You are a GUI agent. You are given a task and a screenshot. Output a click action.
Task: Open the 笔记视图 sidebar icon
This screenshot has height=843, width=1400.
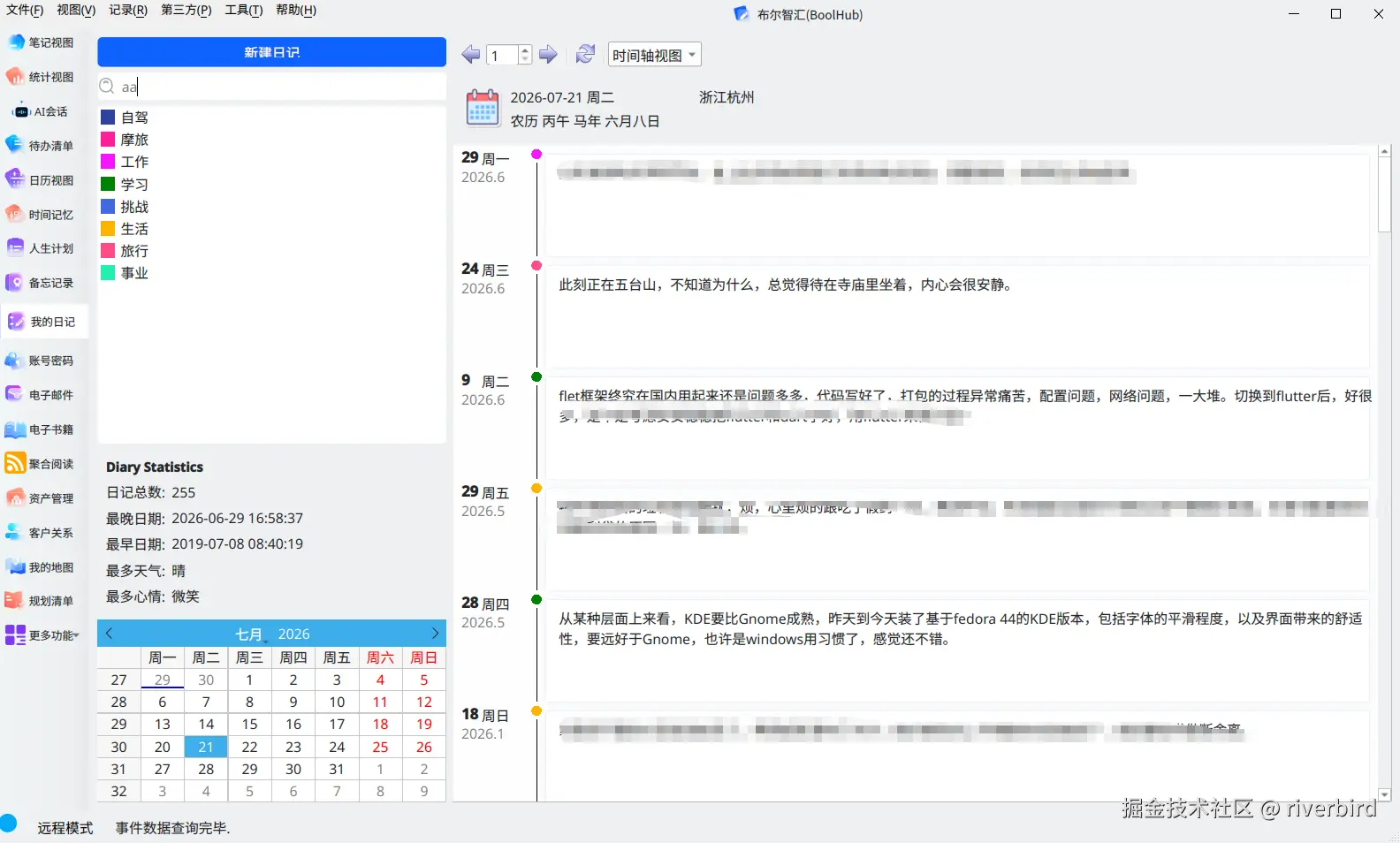(16, 42)
